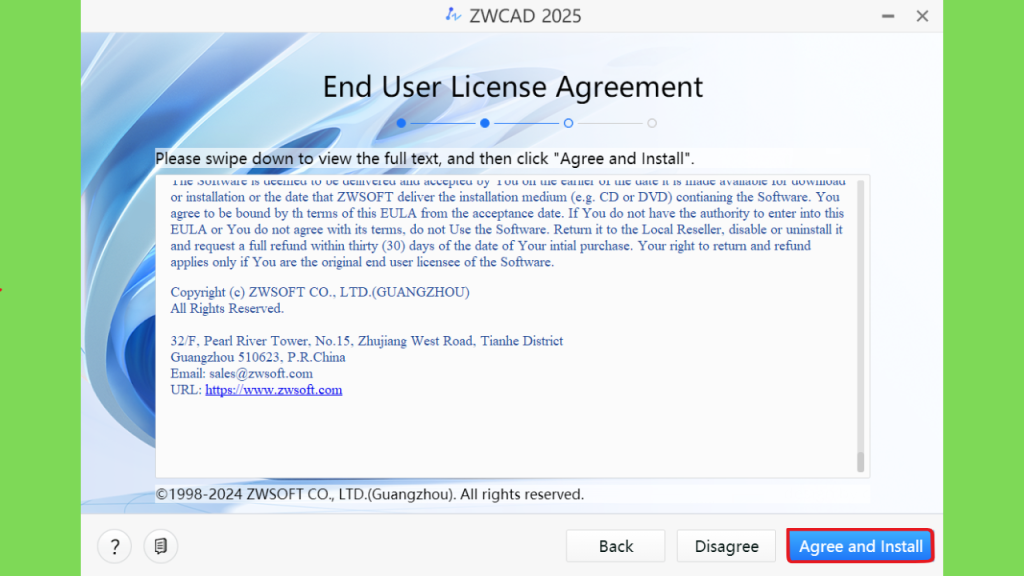Click the 'Email: sales@zwsoft.com' line

coord(242,374)
